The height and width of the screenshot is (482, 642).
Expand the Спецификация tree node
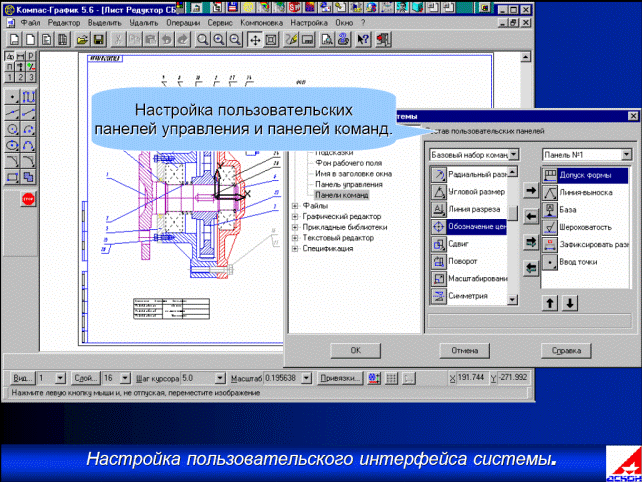coord(295,248)
